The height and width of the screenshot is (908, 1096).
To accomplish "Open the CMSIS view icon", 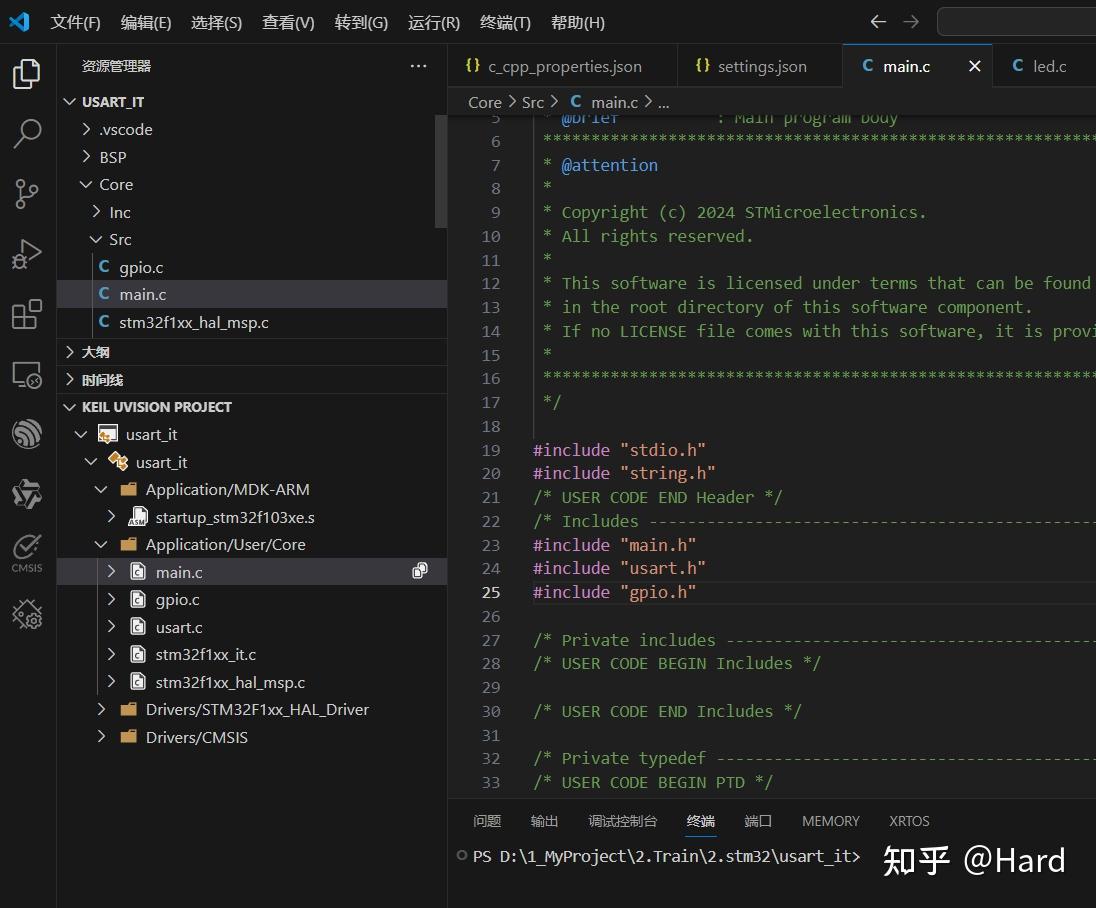I will [27, 552].
